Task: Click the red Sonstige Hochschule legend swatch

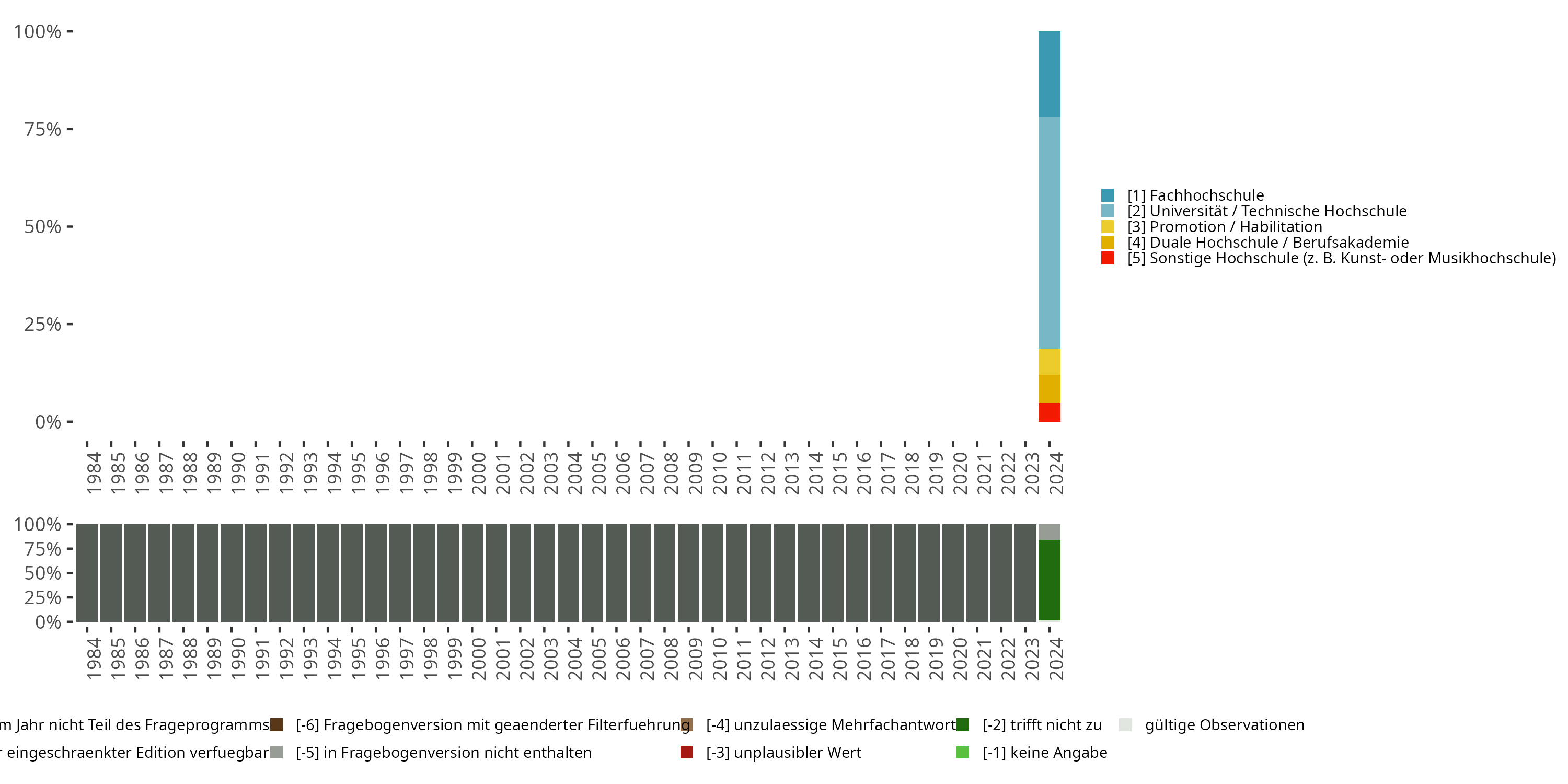Action: [x=1107, y=258]
